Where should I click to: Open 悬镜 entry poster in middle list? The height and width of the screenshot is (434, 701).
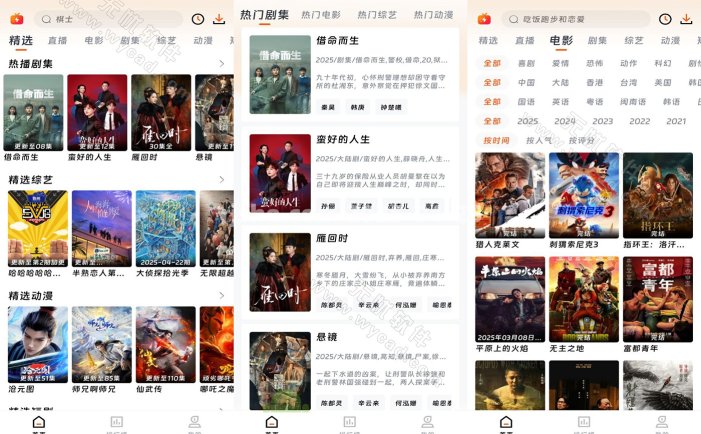point(280,371)
